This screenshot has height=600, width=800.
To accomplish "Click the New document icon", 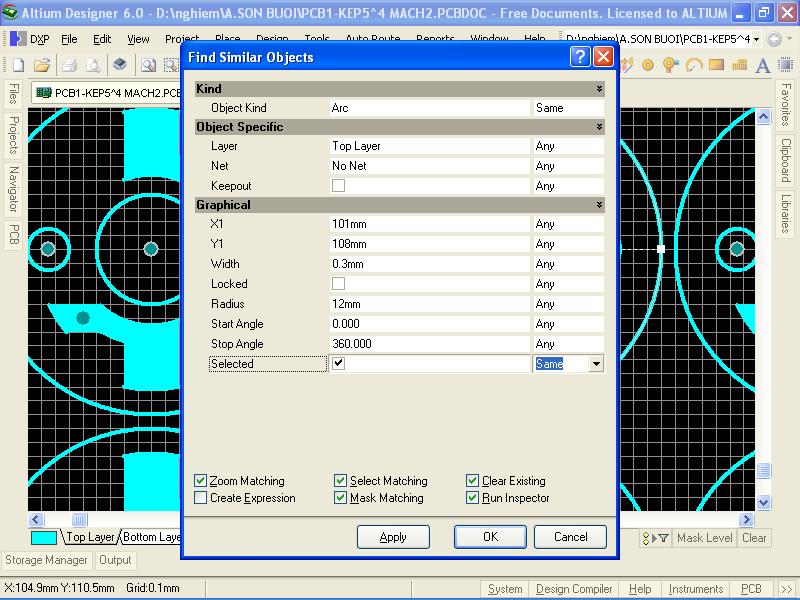I will pos(18,65).
